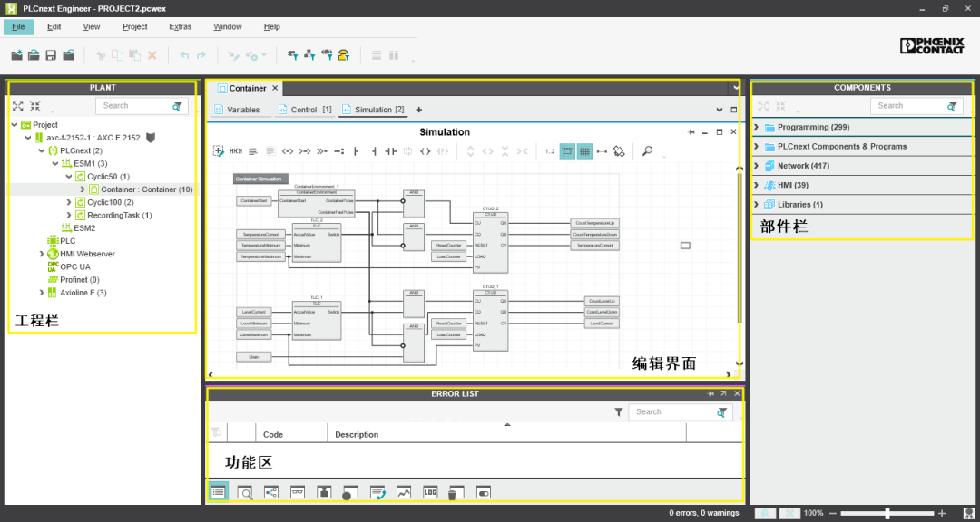Click the Redo arrow in main toolbar
The height and width of the screenshot is (522, 980).
[x=201, y=56]
